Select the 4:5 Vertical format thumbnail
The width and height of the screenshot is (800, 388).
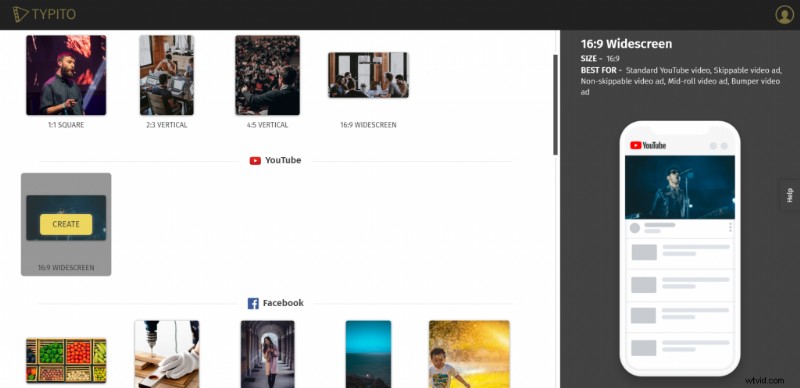[267, 75]
